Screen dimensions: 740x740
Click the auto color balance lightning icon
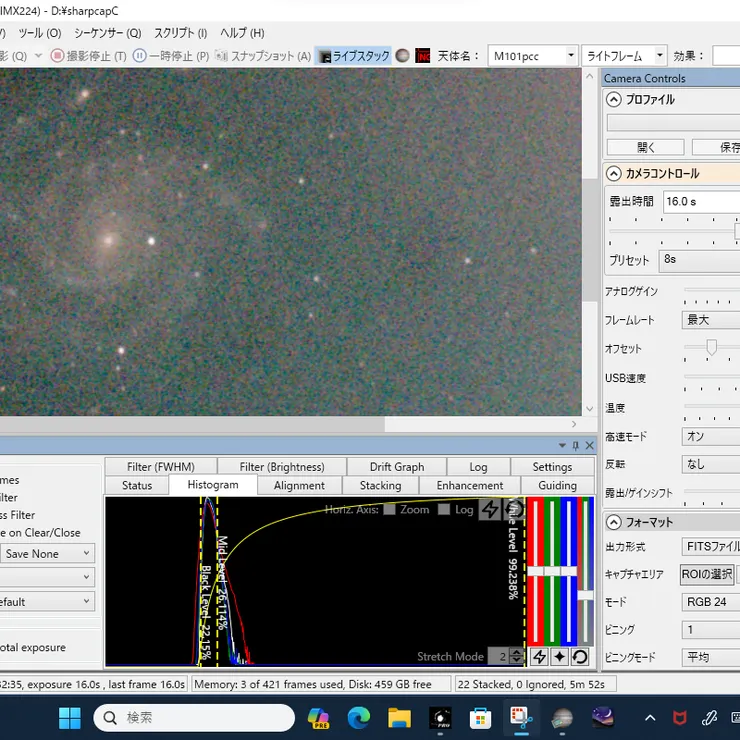point(538,657)
